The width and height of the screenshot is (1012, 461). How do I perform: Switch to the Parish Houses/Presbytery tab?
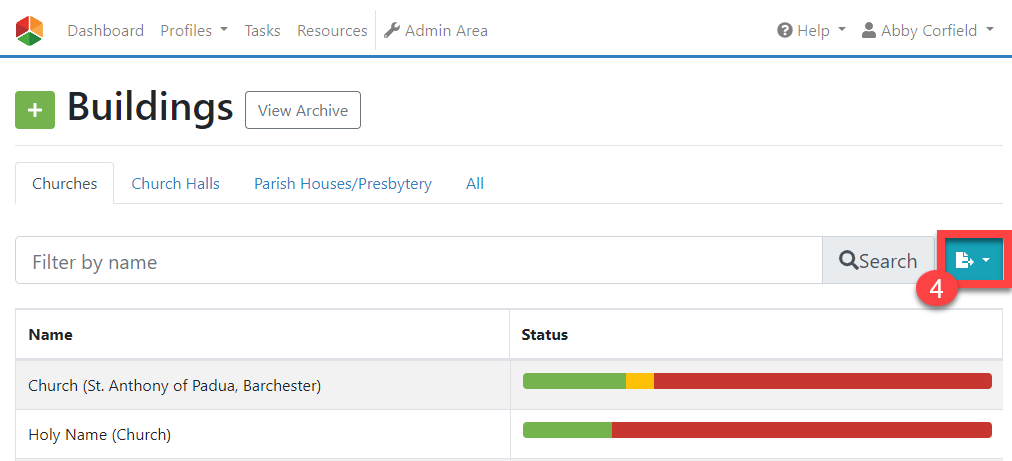point(343,183)
